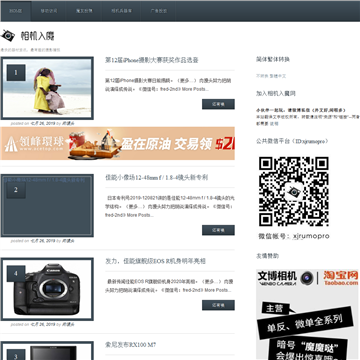Open the 广告投放 navigation tab

(158, 11)
